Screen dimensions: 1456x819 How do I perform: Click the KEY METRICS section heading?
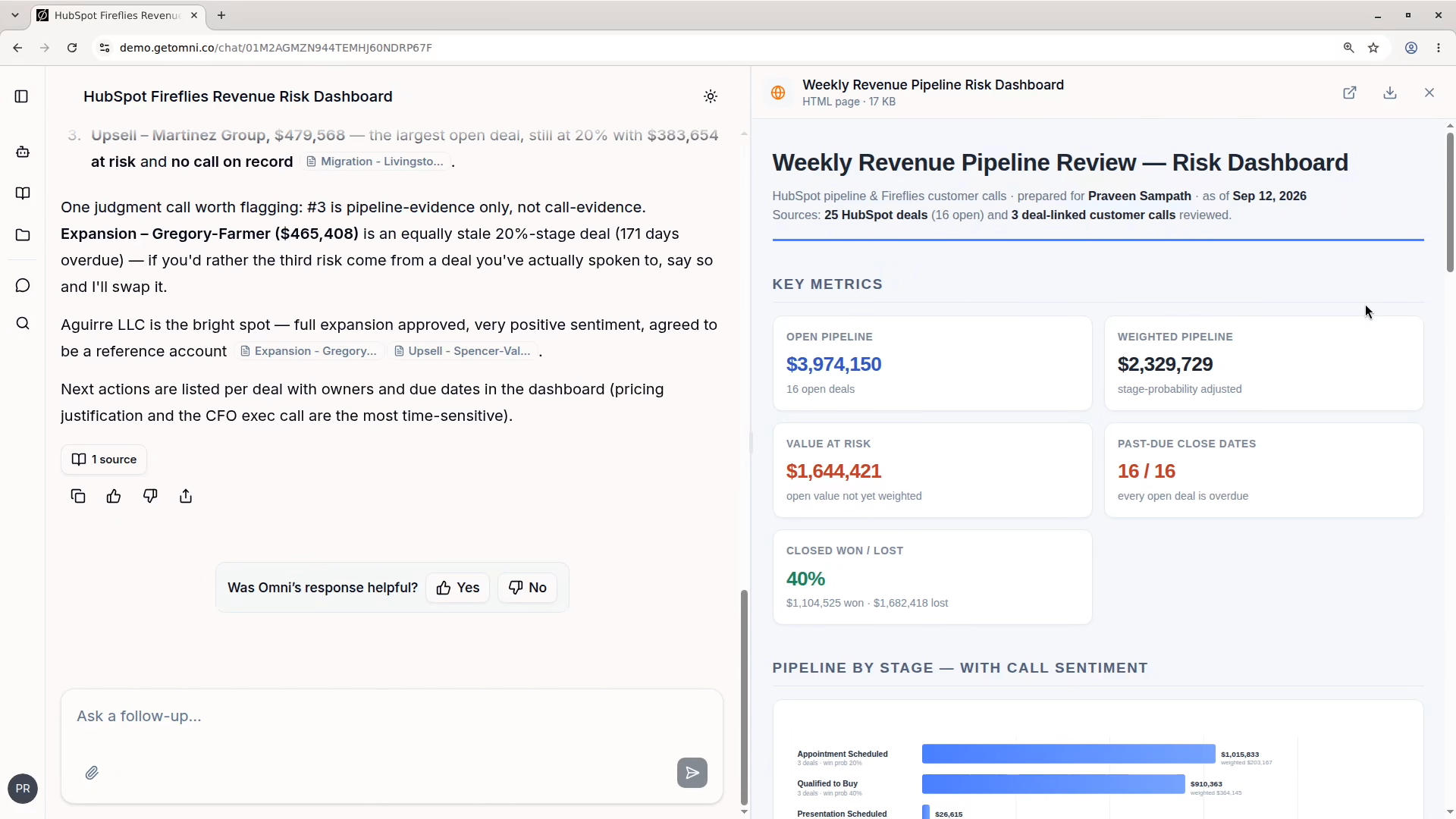click(x=827, y=284)
